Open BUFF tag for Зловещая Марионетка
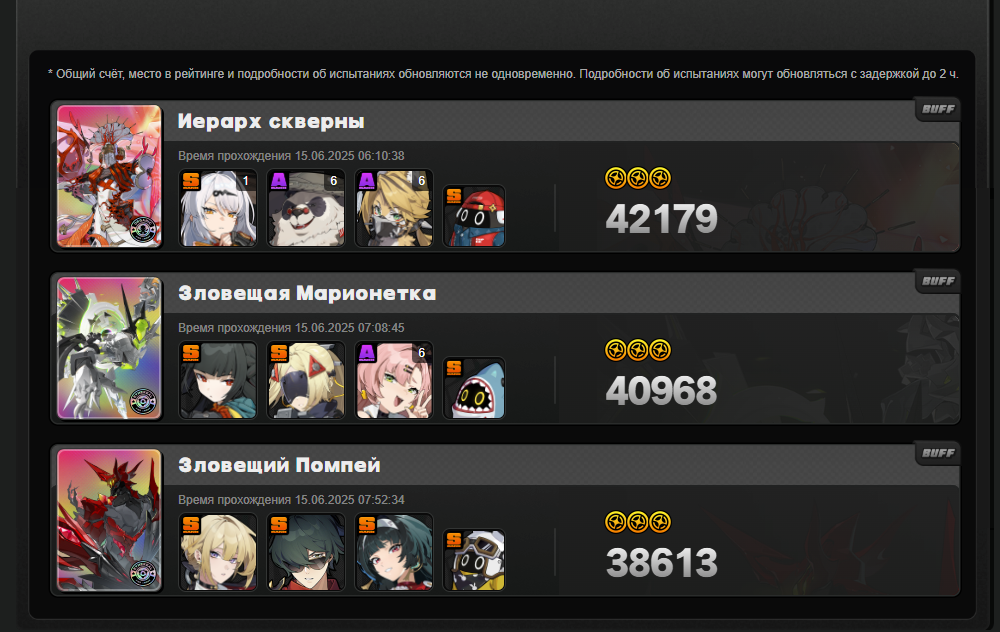1000x632 pixels. (x=938, y=281)
